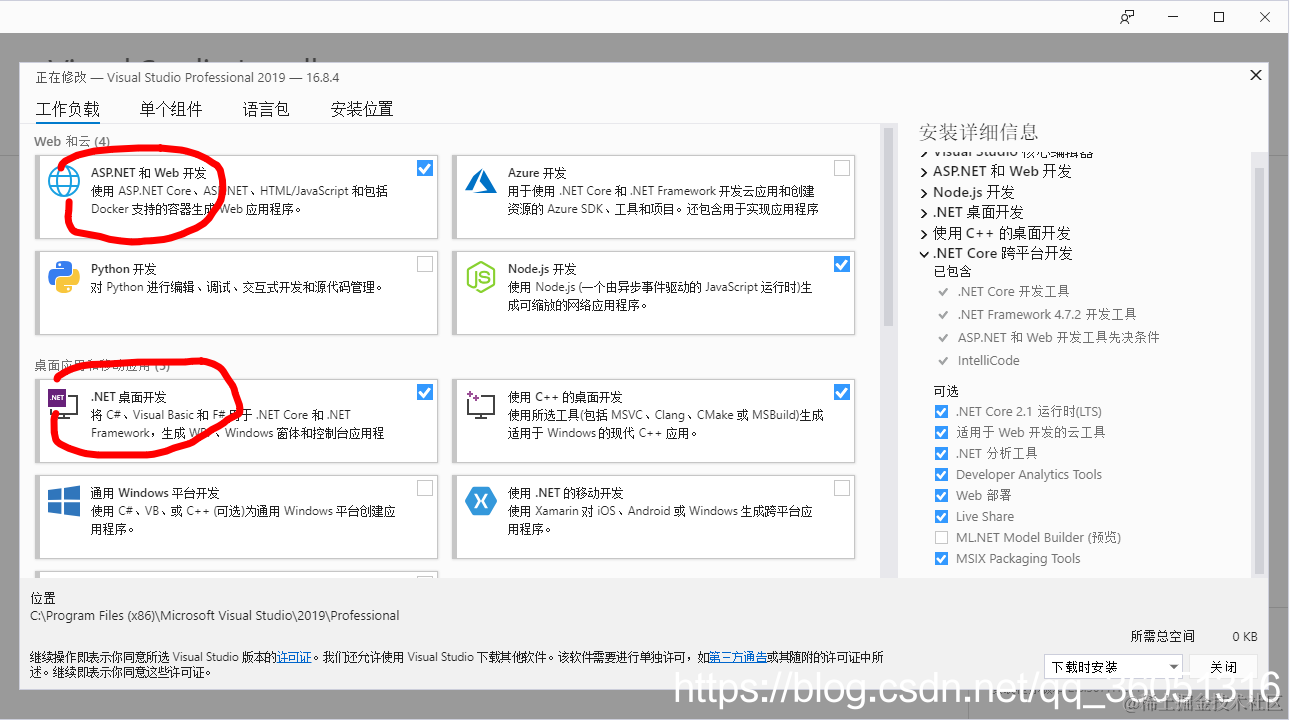Screen dimensions: 1290x720
Task: Check the 使用 .NET 的移动开发 workload checkbox
Action: 842,488
